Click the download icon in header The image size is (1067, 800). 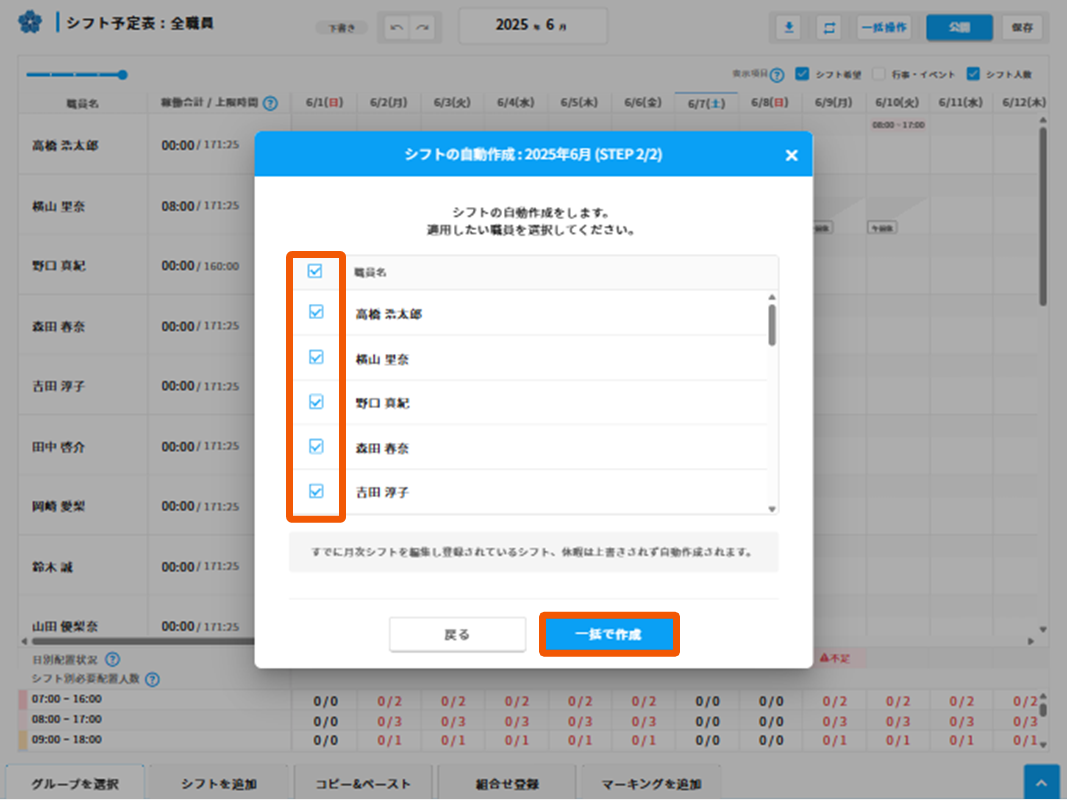789,28
